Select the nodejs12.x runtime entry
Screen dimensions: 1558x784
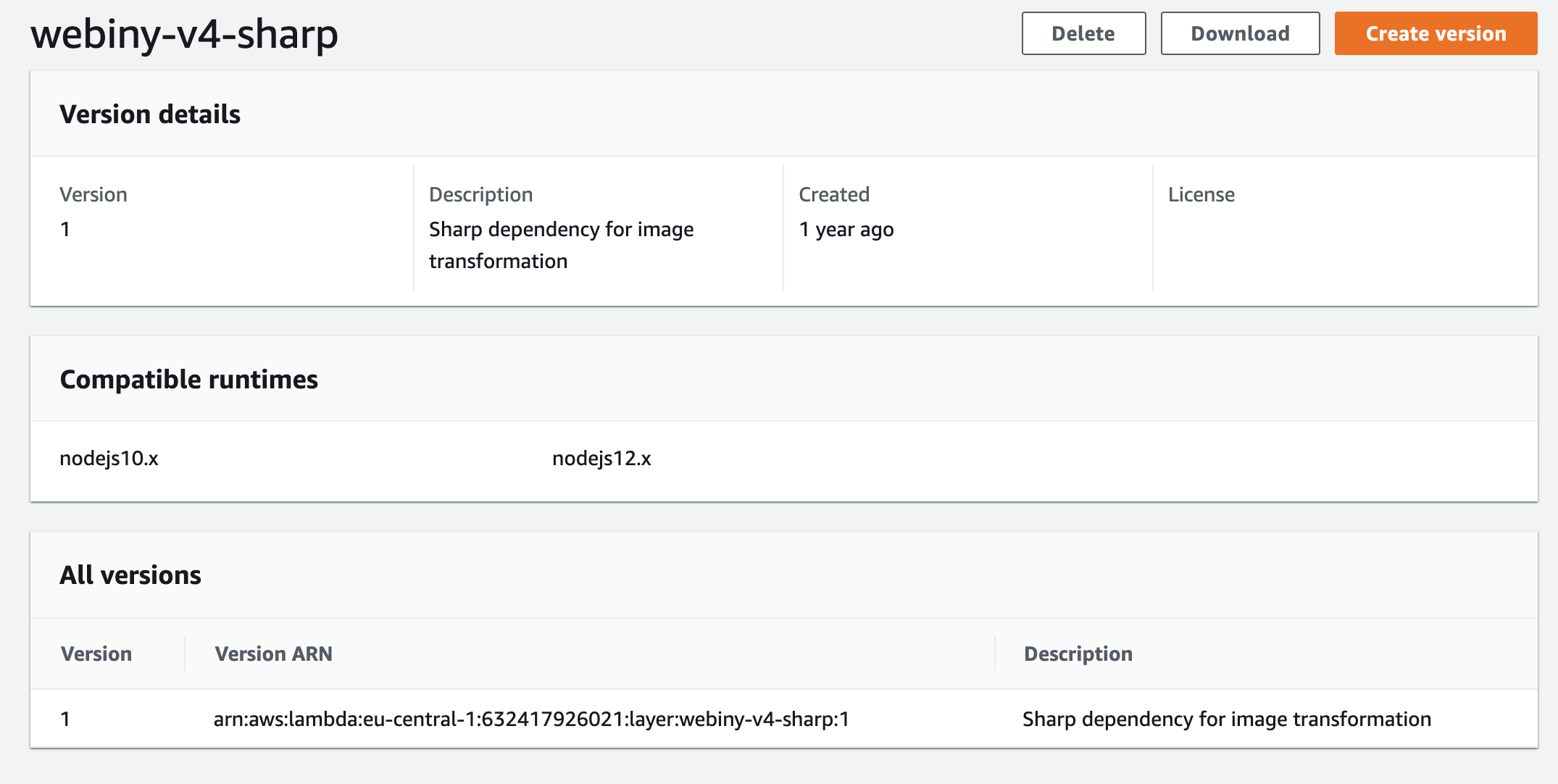click(x=601, y=458)
